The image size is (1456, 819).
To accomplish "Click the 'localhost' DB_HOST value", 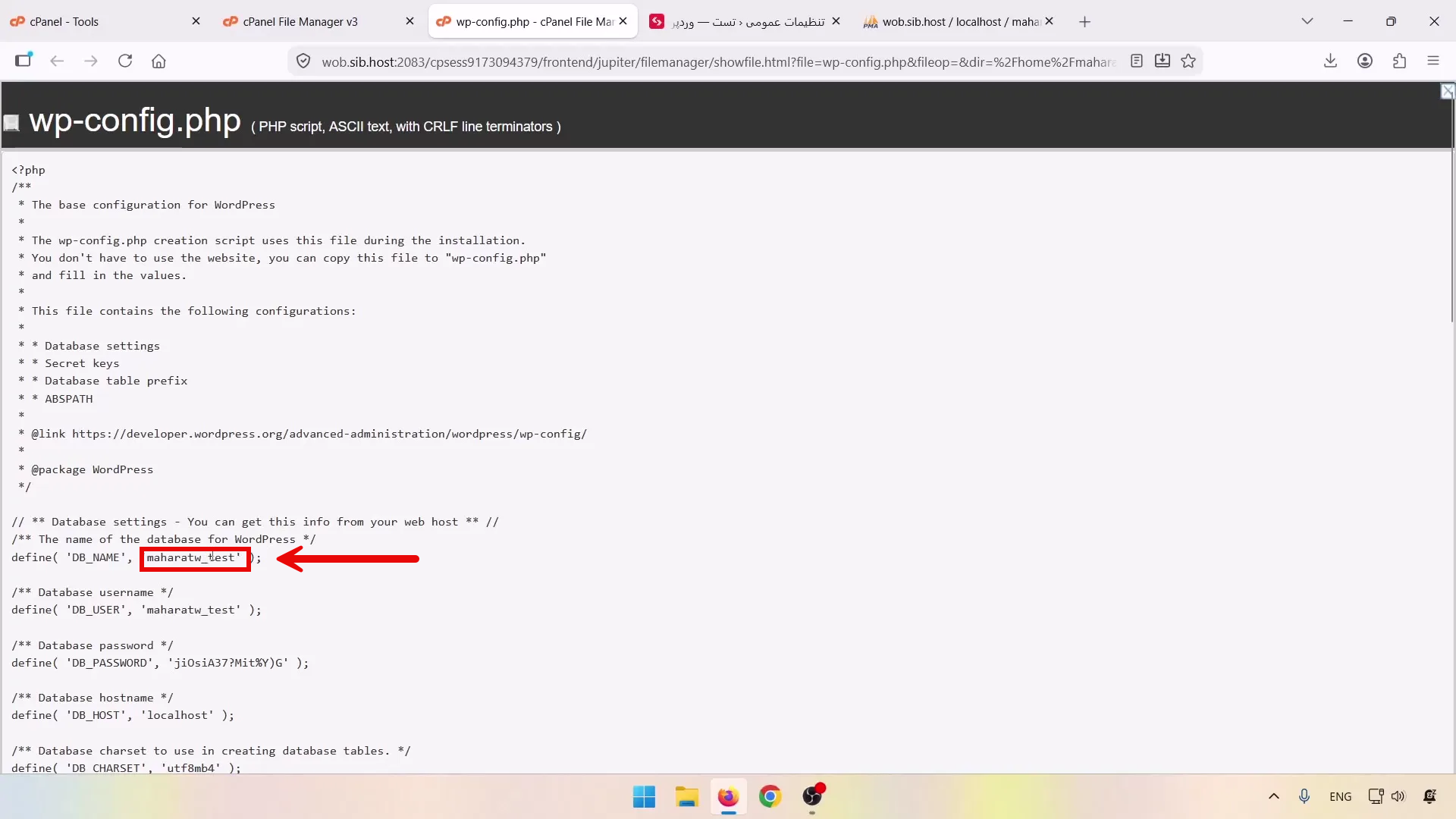I will 177,715.
